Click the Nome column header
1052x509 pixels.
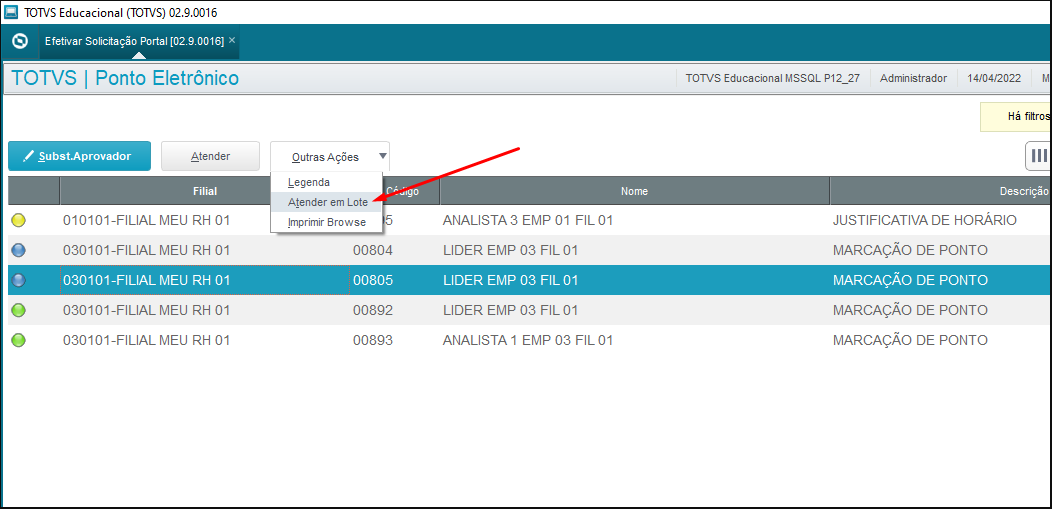pos(634,191)
